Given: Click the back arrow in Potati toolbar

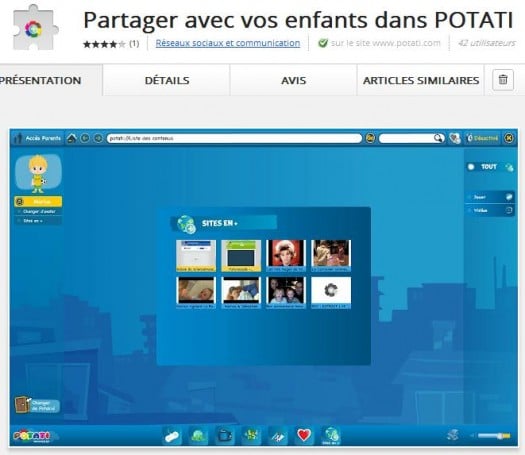Looking at the screenshot, I should pyautogui.click(x=85, y=138).
